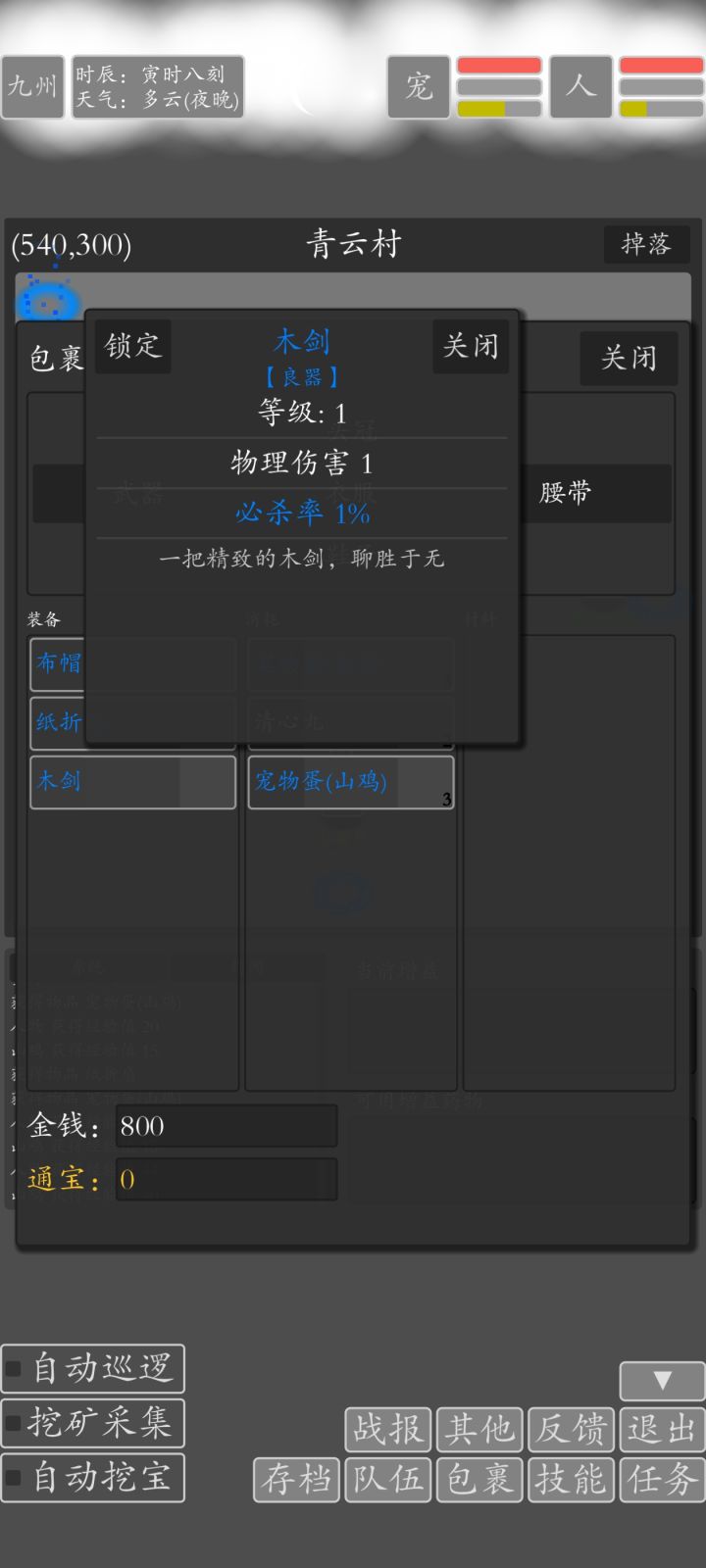Toggle 自动挖宝 auto treasure digging

pyautogui.click(x=14, y=1478)
